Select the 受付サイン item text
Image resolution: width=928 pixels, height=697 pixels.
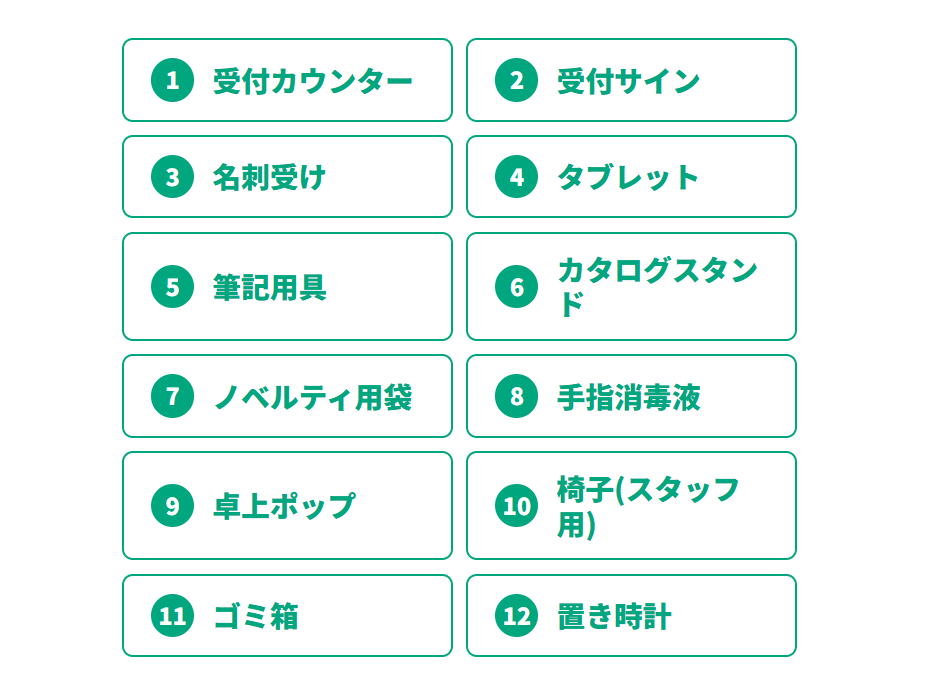pos(628,80)
